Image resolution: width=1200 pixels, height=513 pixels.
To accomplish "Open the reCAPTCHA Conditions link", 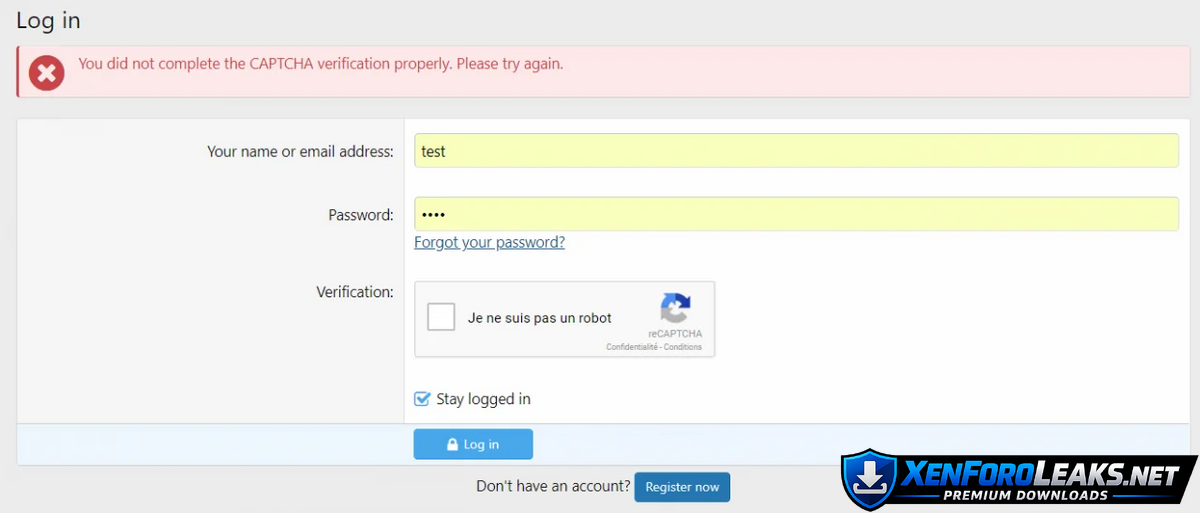I will (683, 347).
